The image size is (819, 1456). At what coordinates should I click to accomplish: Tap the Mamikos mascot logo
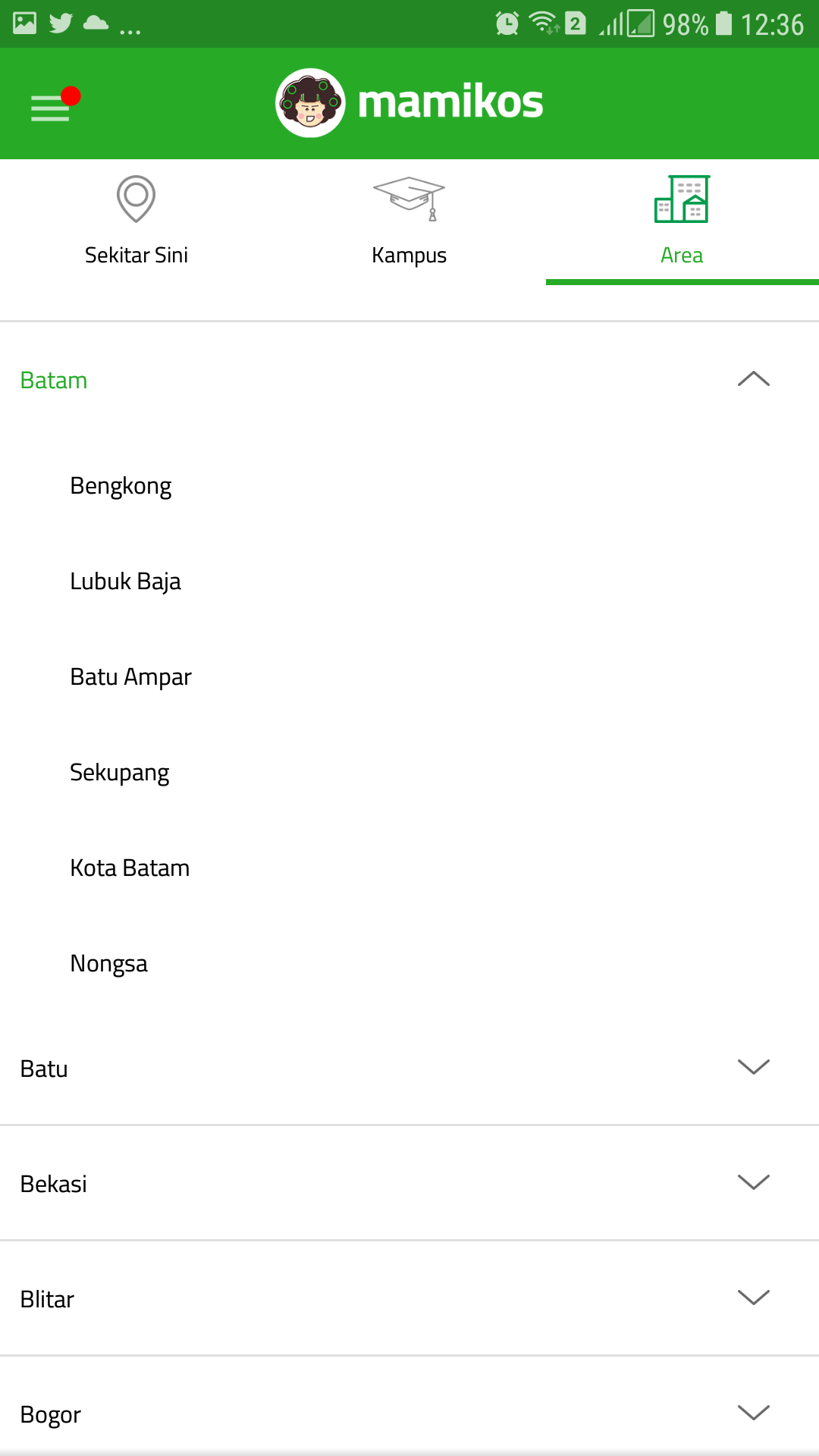(x=310, y=103)
